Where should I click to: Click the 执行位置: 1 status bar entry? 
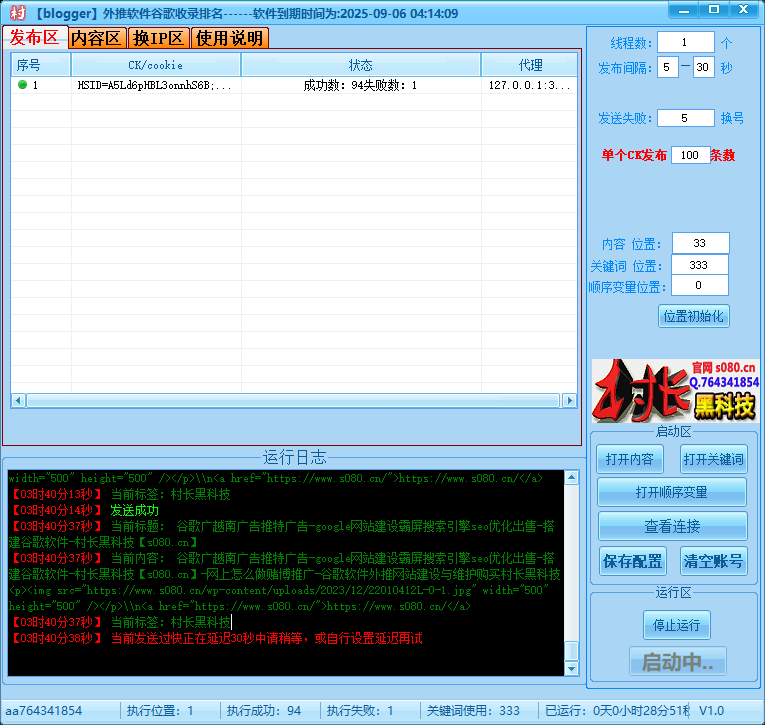pos(160,711)
